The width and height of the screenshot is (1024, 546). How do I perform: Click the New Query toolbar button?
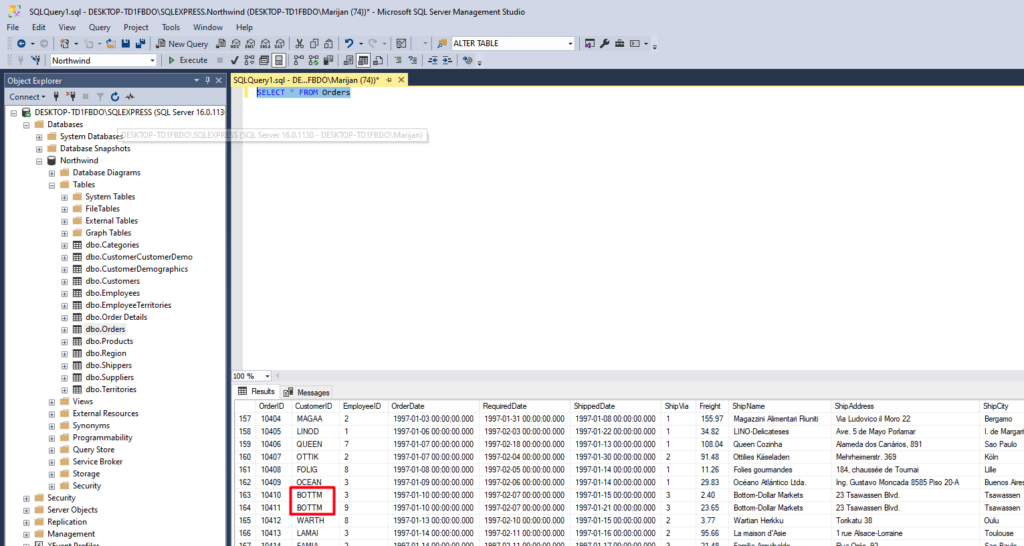point(182,44)
